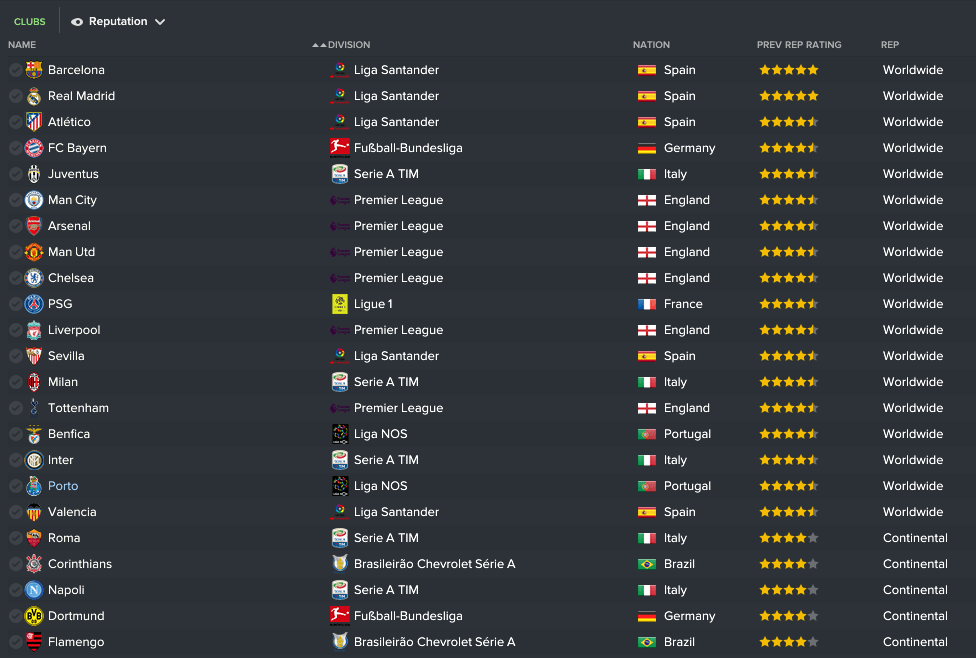976x658 pixels.
Task: Click the Liga NOS logo in Porto row
Action: pyautogui.click(x=340, y=486)
